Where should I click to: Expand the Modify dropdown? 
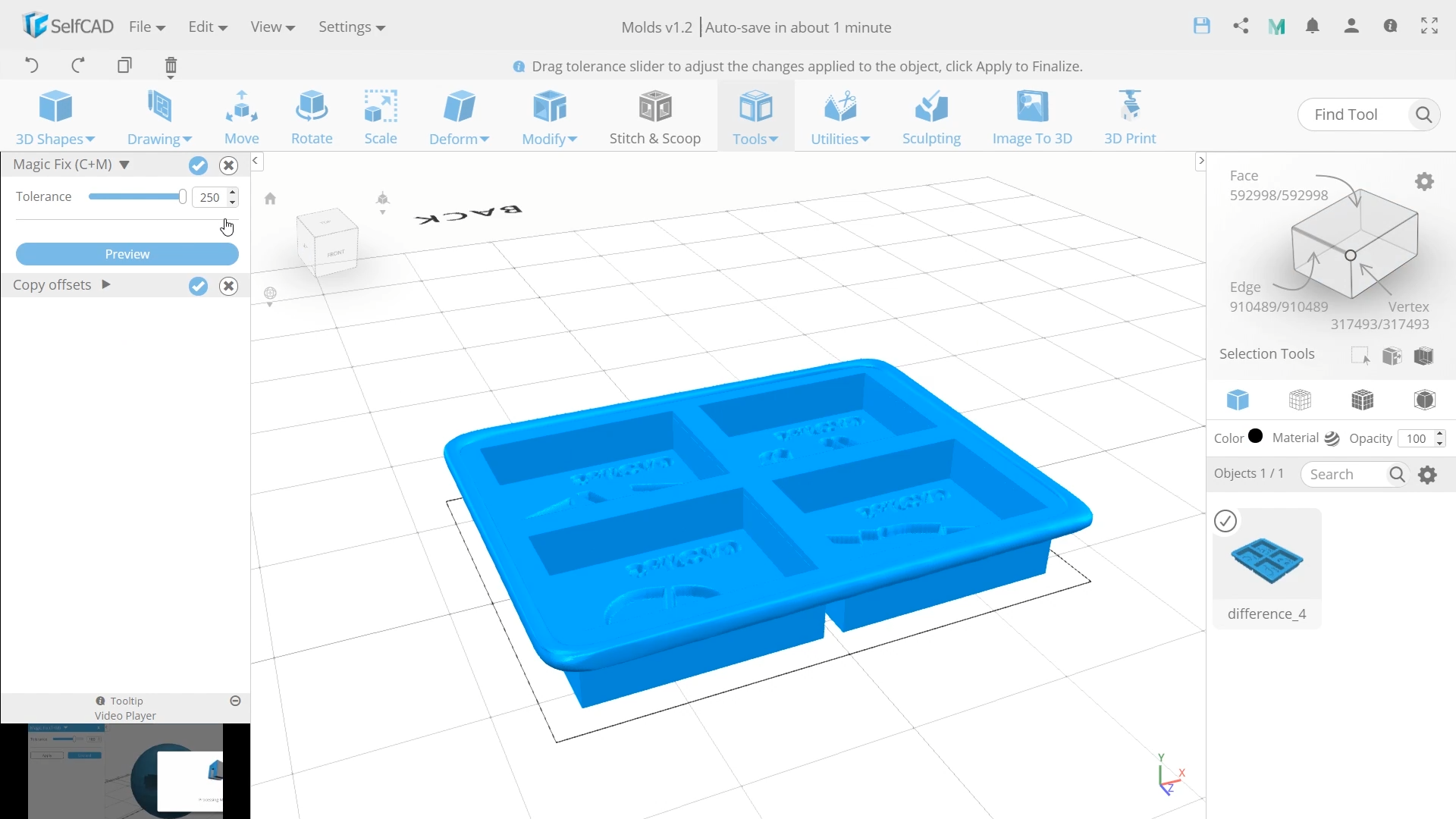[549, 139]
